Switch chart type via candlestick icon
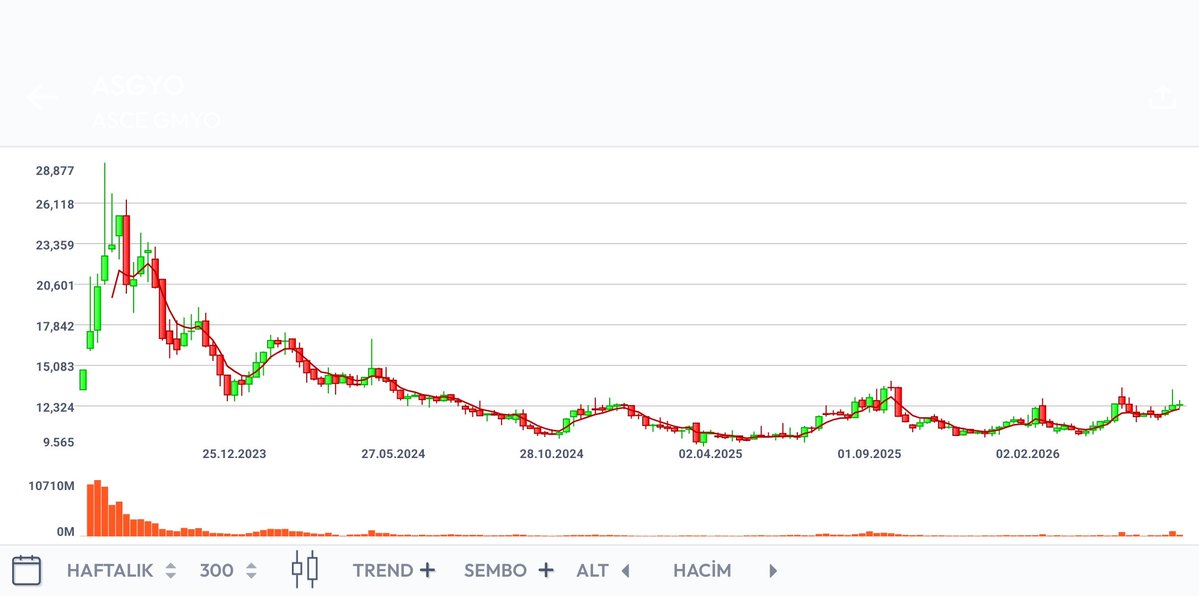1199x596 pixels. click(x=304, y=569)
